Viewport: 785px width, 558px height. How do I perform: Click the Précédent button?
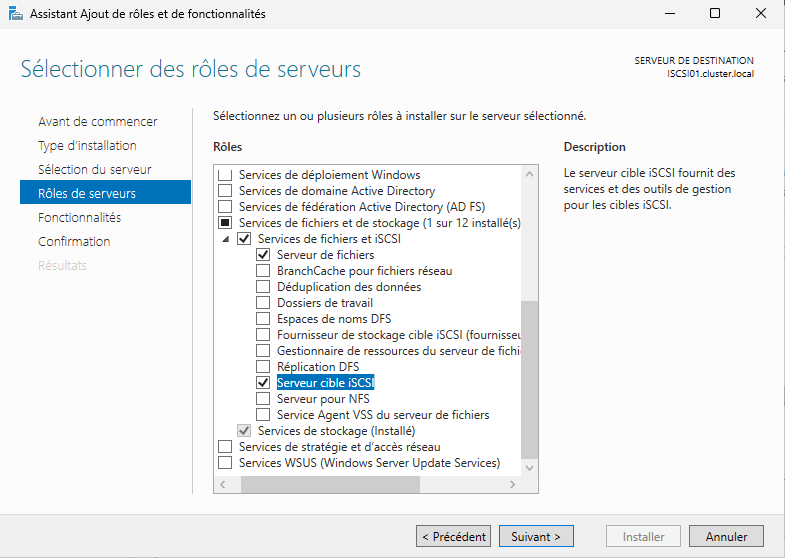coord(453,537)
